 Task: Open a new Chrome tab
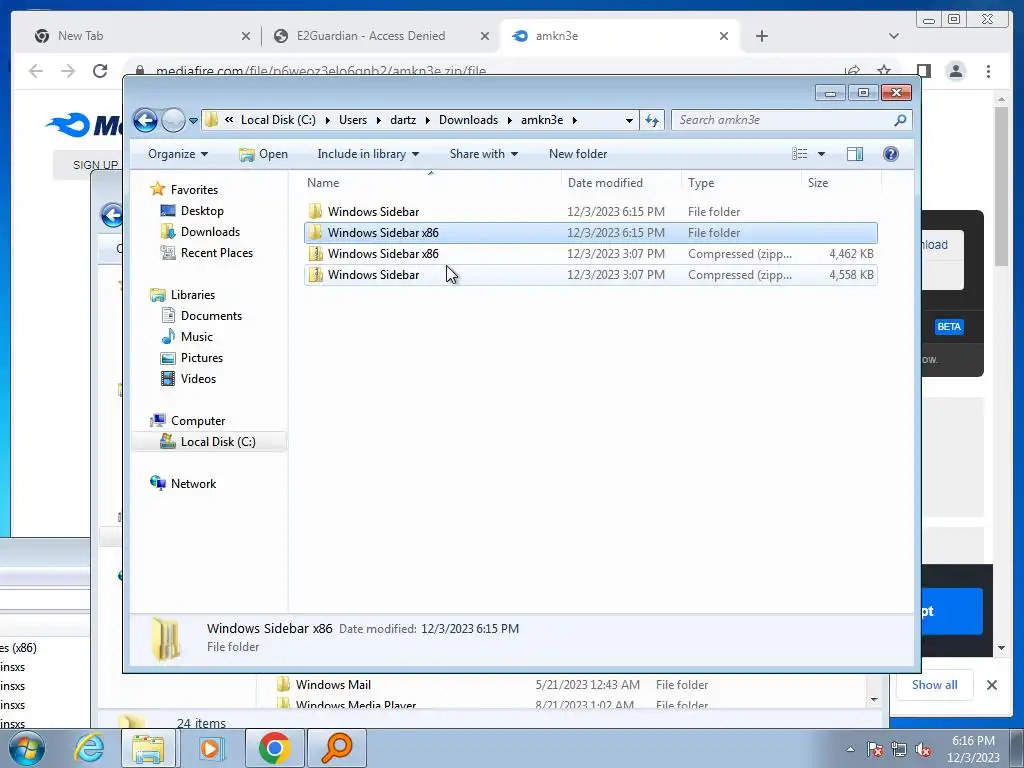click(x=761, y=36)
